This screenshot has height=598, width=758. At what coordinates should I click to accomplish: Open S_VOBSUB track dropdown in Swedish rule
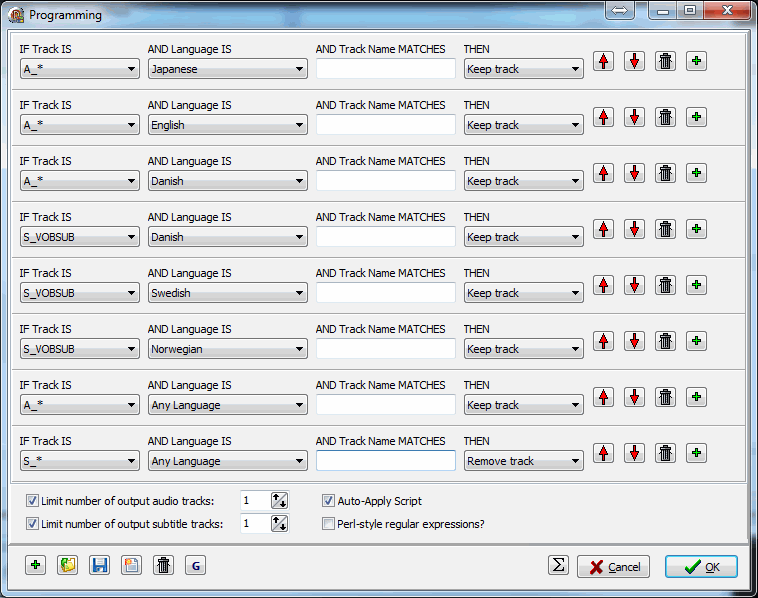80,293
